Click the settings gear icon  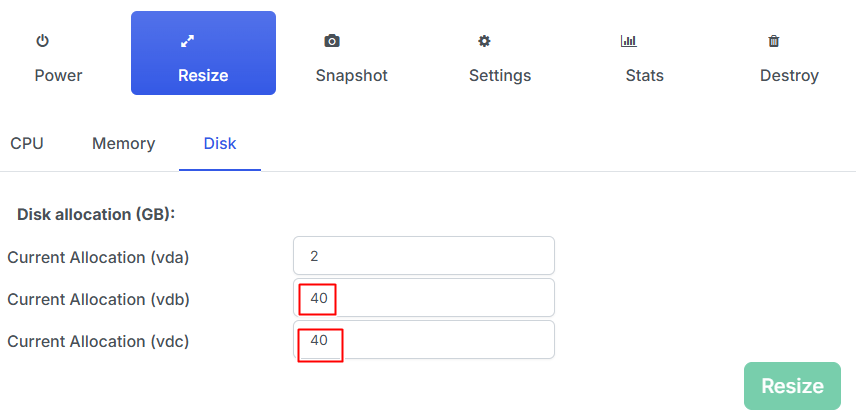[x=484, y=41]
